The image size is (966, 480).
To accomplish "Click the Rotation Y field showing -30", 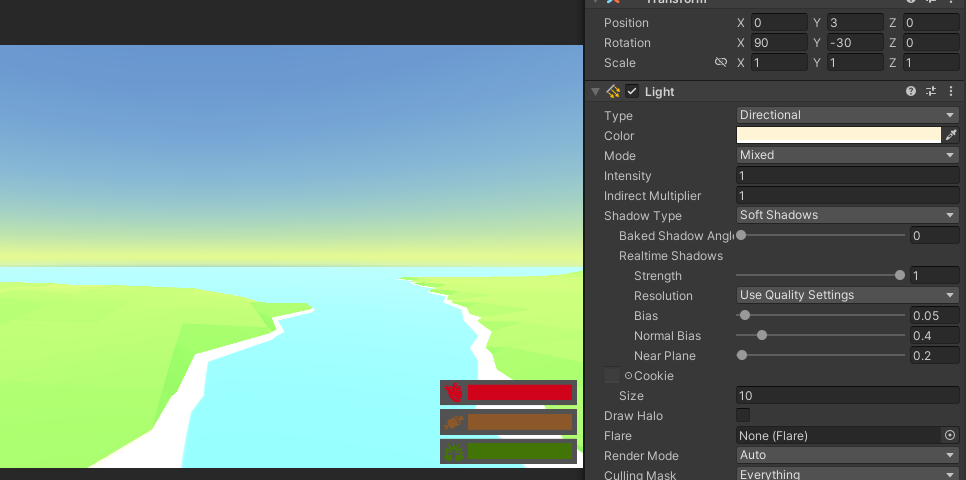I will pos(855,43).
